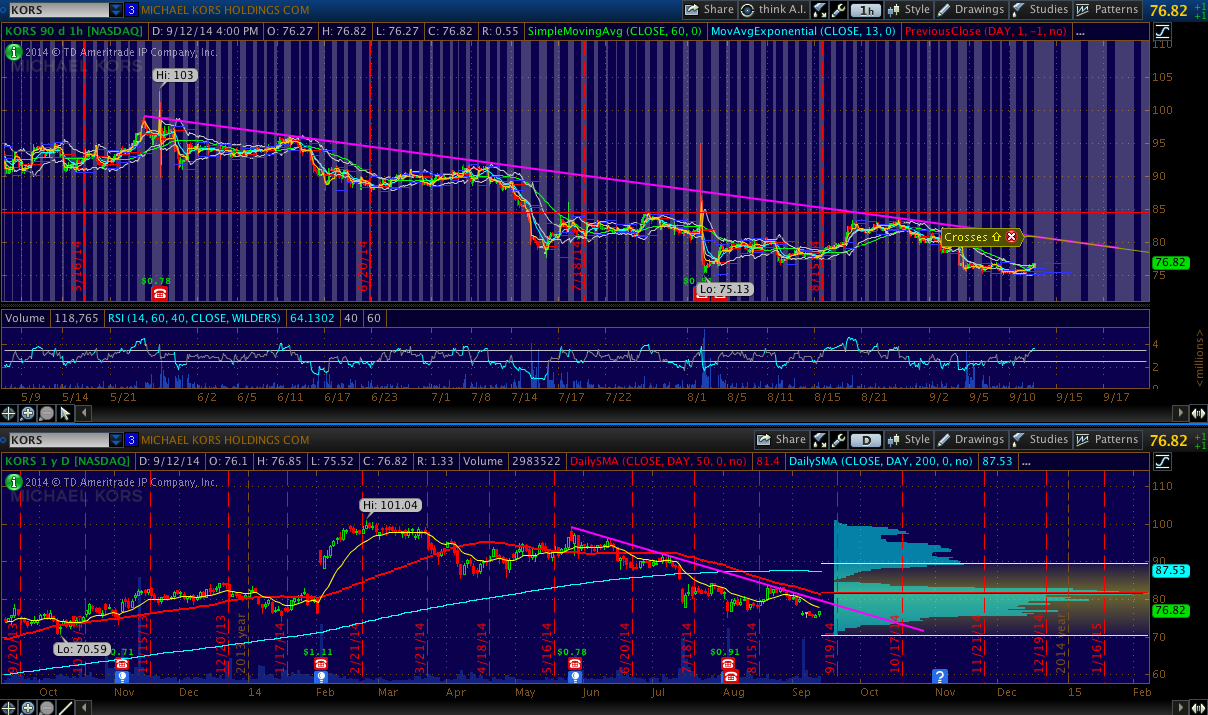The image size is (1208, 715).
Task: Open the Patterns menu in lower chart
Action: [x=1107, y=440]
